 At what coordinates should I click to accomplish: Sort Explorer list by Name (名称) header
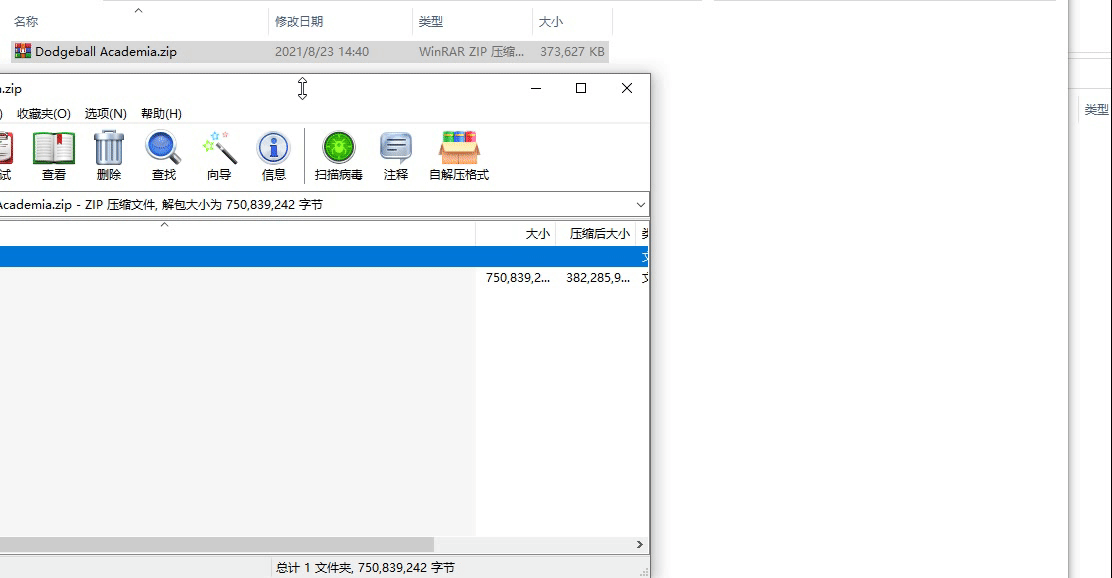click(x=26, y=22)
